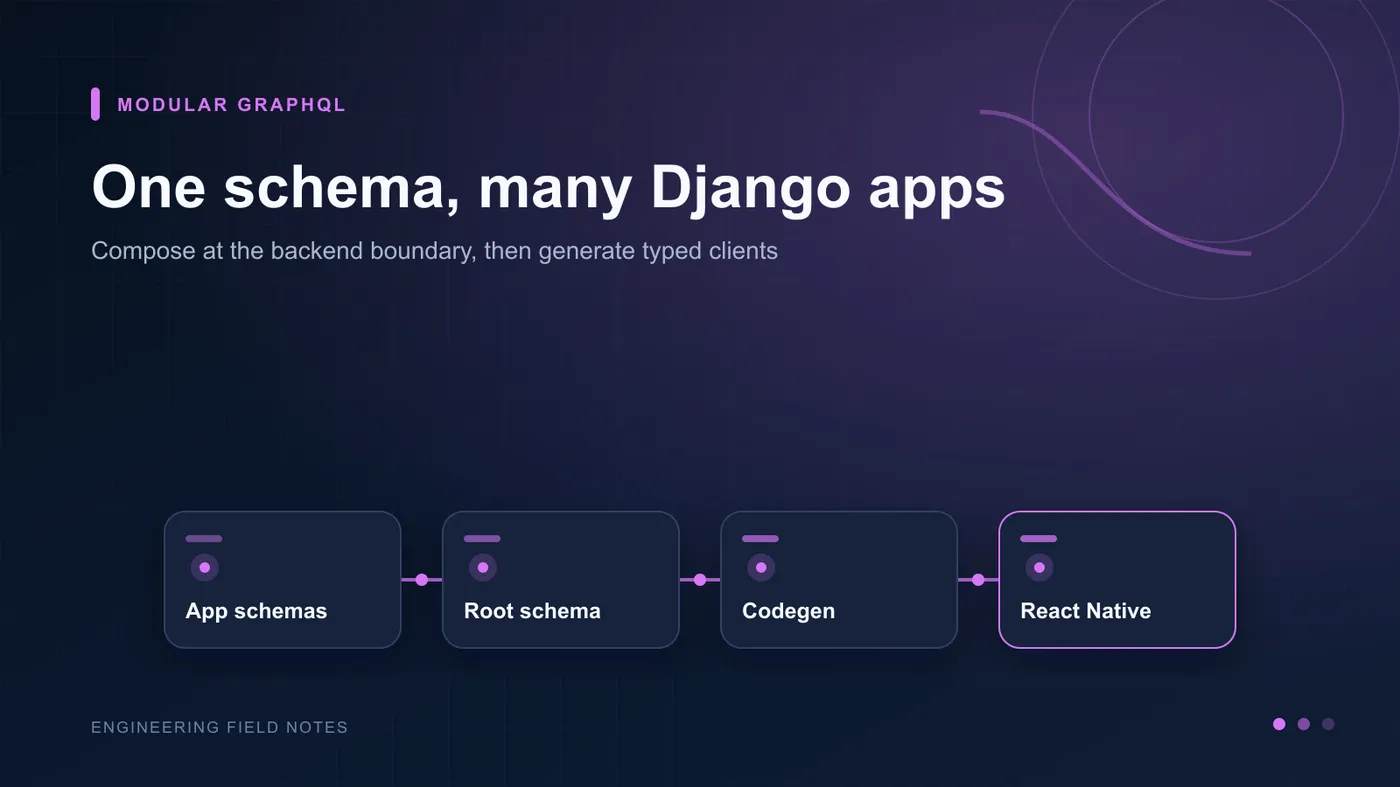Click the dot icon in React Native card
Image resolution: width=1400 pixels, height=787 pixels.
[1039, 567]
